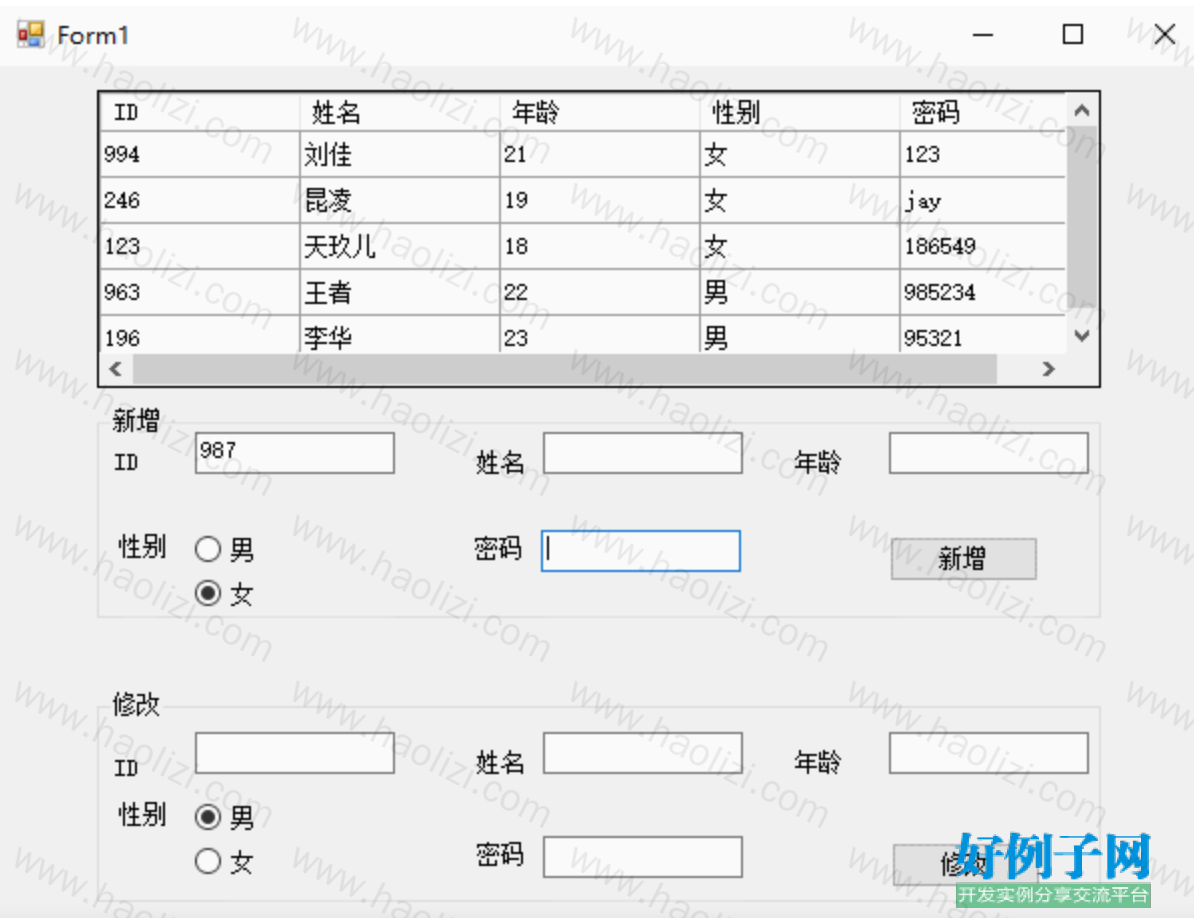The height and width of the screenshot is (918, 1194).
Task: Click the grid's horizontal scroll right arrow
Action: click(x=1049, y=369)
